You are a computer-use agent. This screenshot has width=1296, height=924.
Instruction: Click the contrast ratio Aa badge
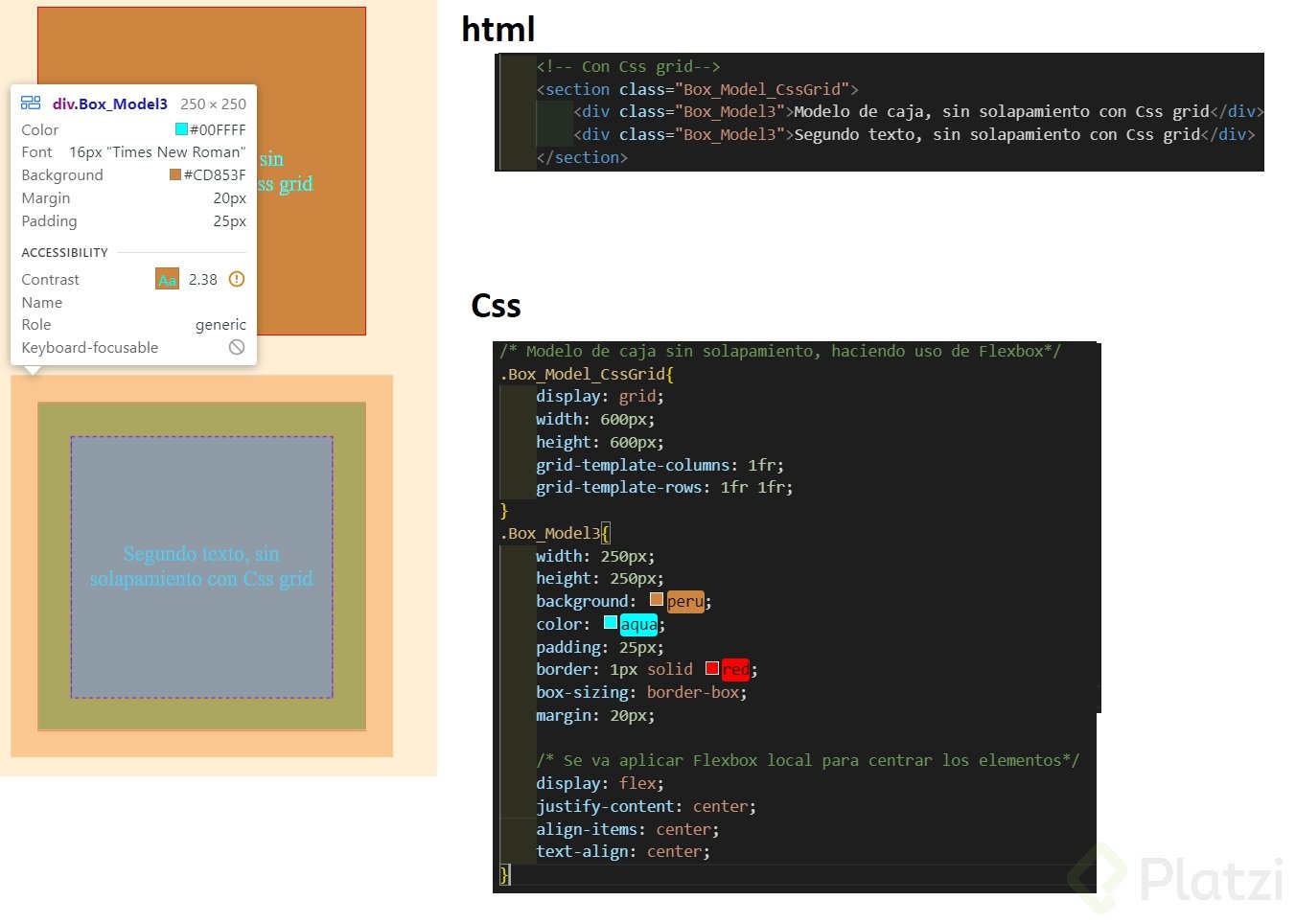point(167,279)
